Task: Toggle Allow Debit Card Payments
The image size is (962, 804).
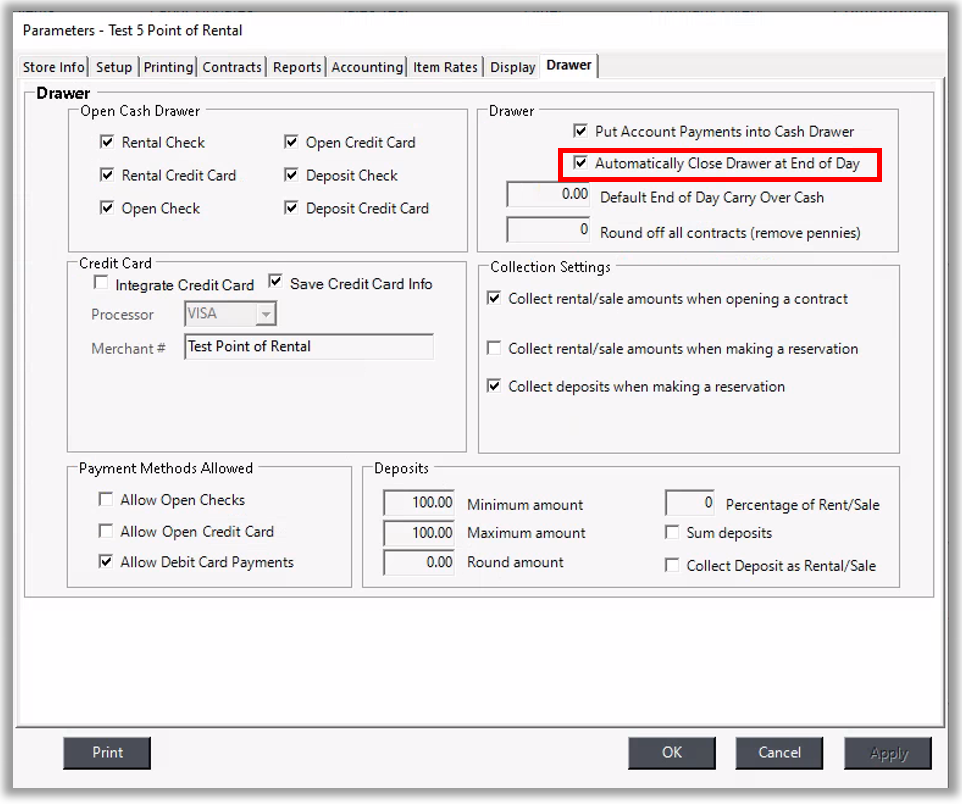Action: (x=106, y=562)
